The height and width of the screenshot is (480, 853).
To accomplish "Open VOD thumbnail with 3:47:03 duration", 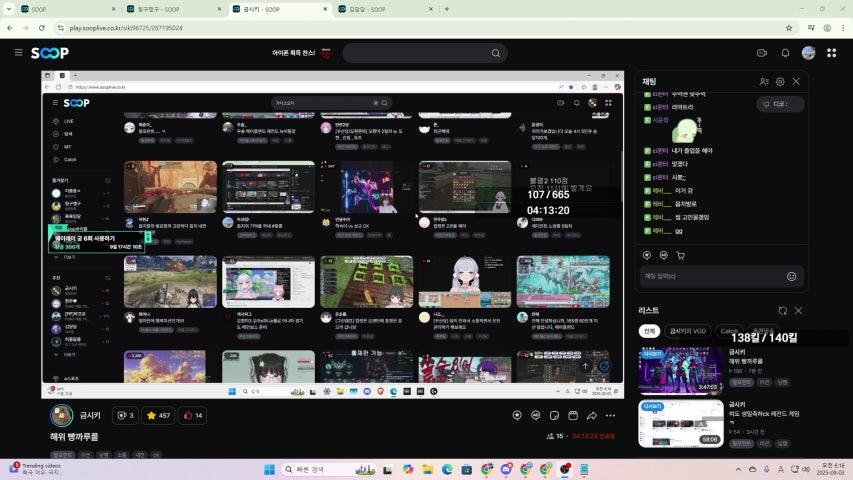I will click(681, 371).
